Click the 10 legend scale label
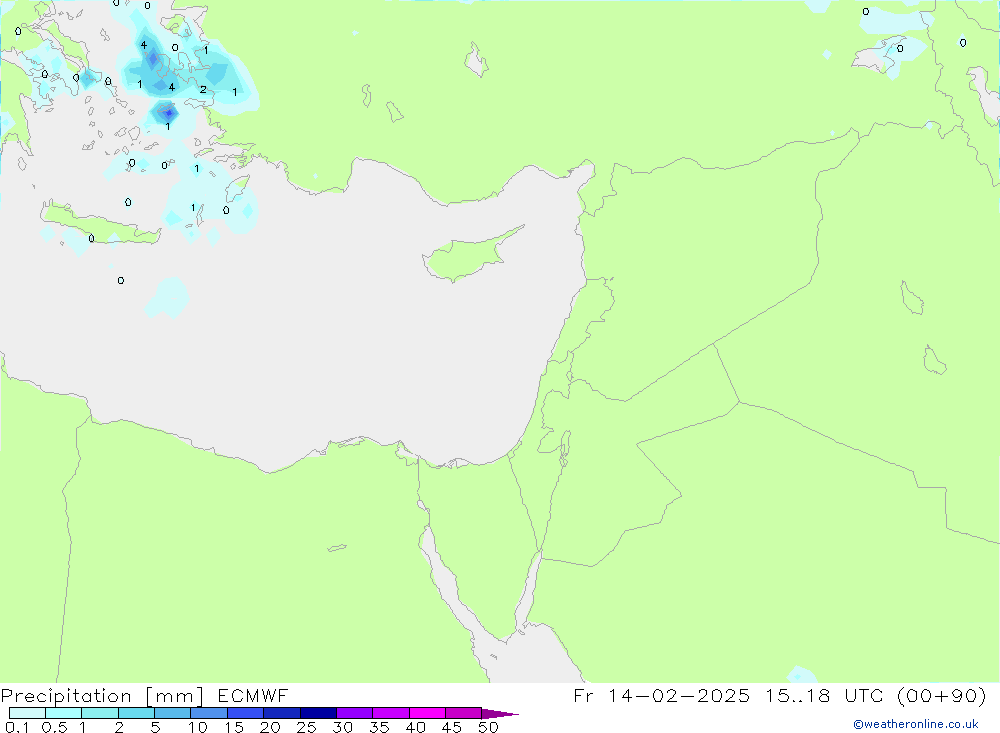Viewport: 1000px width, 733px height. point(198,727)
